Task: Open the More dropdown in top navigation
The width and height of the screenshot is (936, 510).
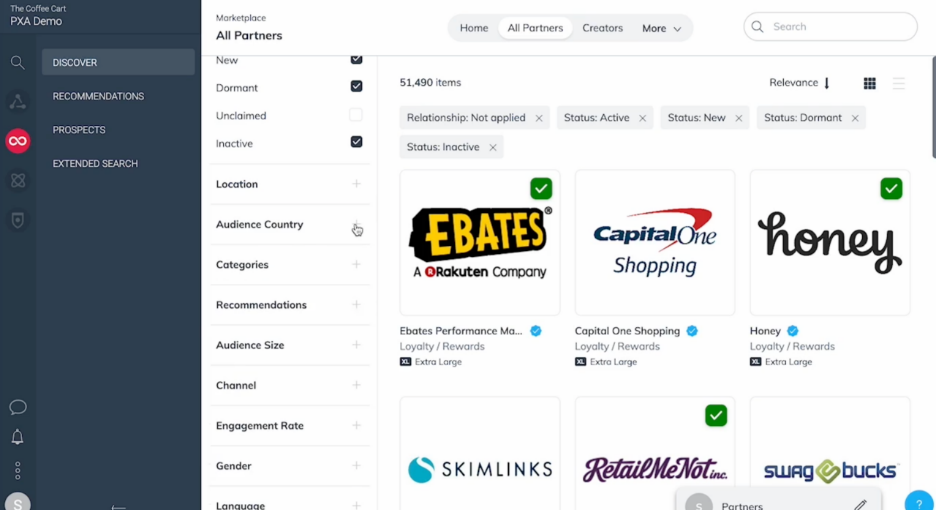Action: point(661,28)
